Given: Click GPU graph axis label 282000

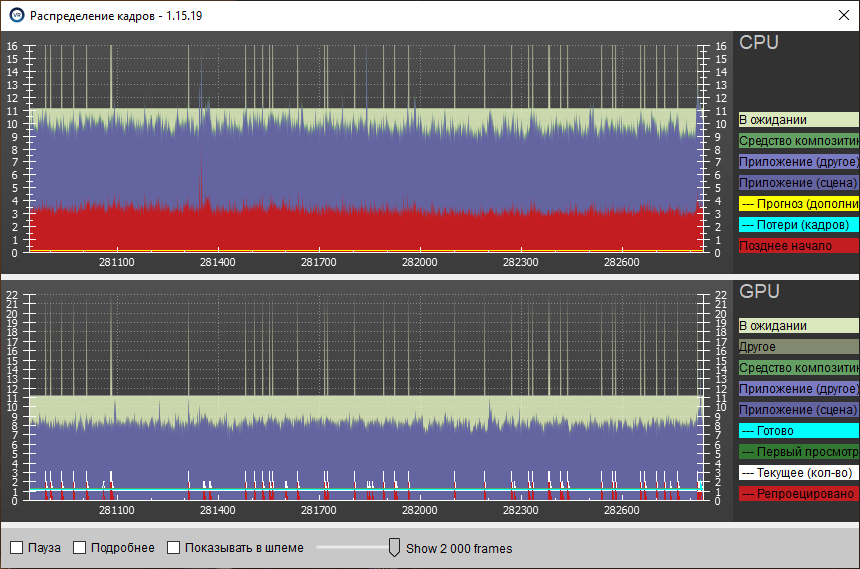Looking at the screenshot, I should click(x=420, y=510).
